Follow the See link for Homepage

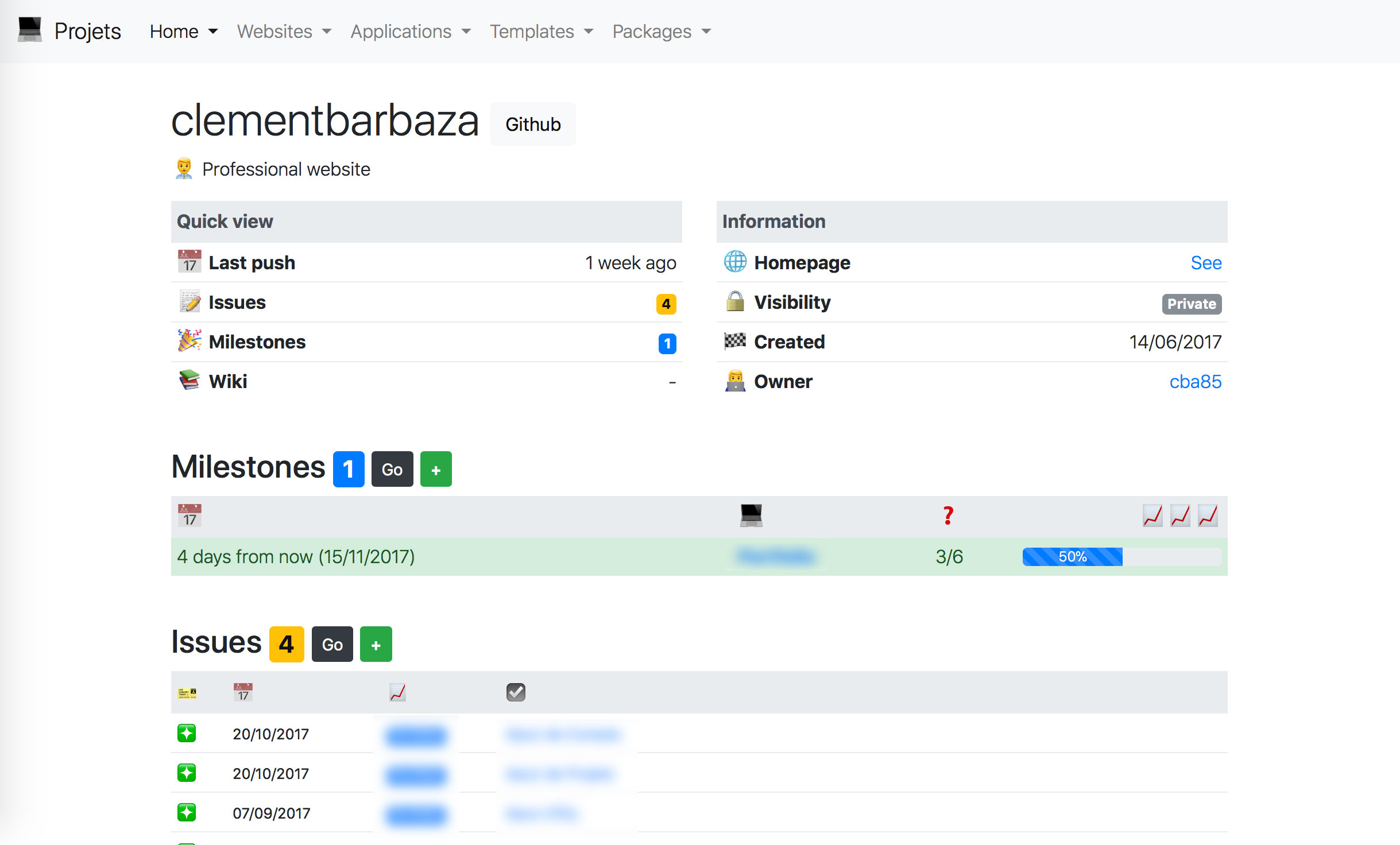point(1206,262)
